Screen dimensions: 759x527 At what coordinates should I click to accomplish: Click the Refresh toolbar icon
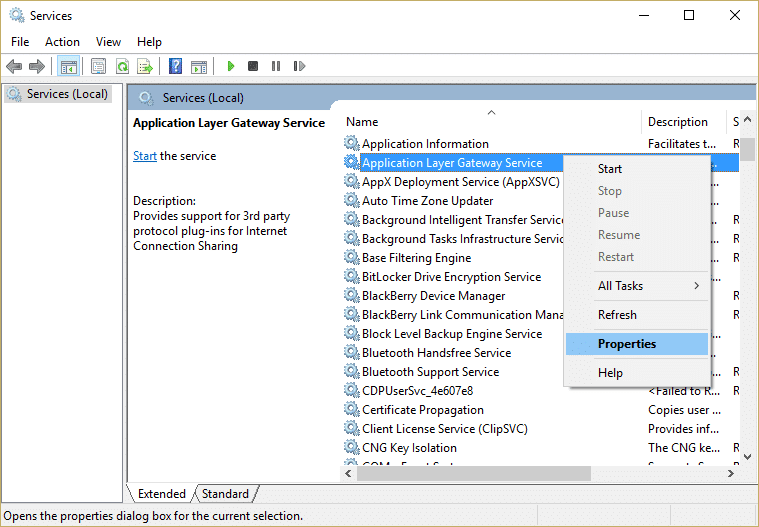click(x=122, y=66)
